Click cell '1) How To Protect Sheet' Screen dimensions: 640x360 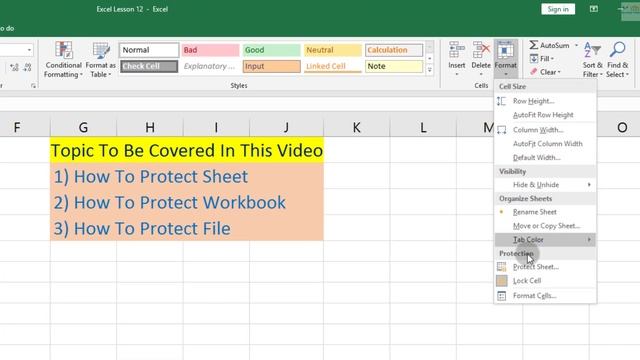187,176
